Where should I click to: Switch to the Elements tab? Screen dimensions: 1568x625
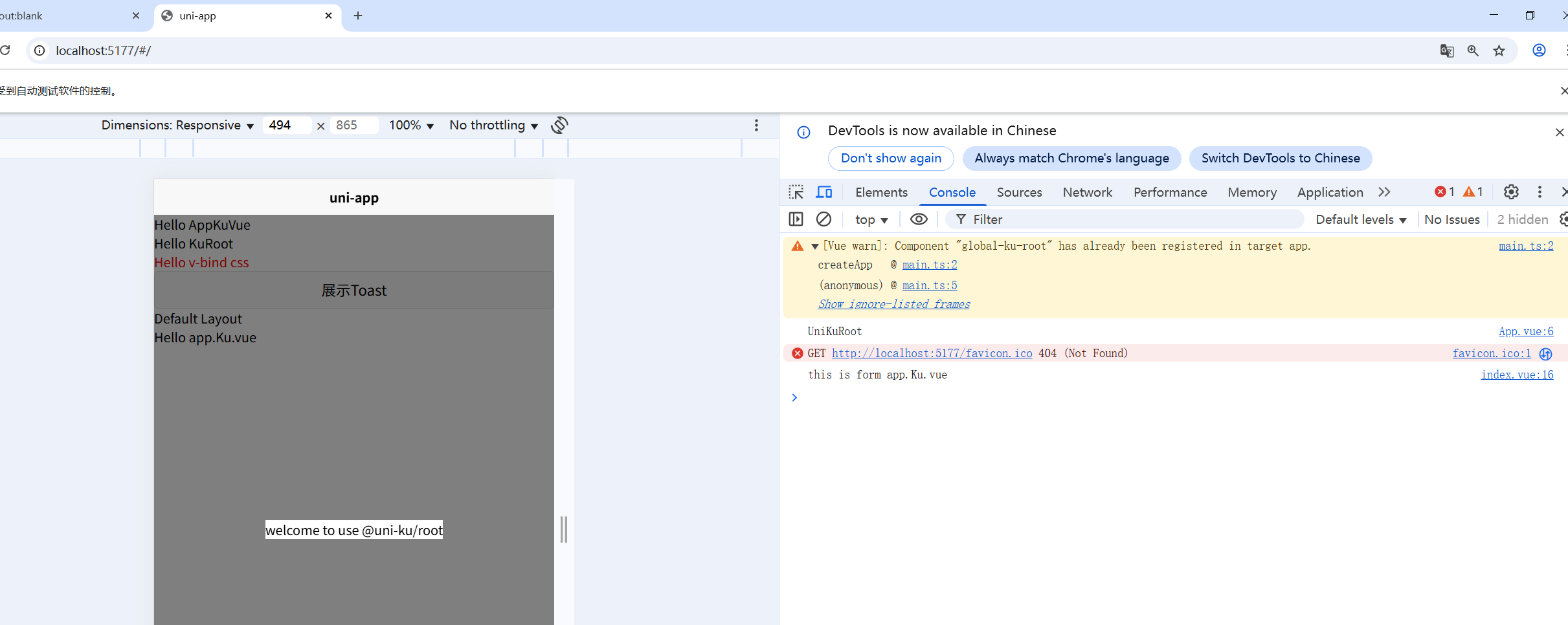(881, 192)
